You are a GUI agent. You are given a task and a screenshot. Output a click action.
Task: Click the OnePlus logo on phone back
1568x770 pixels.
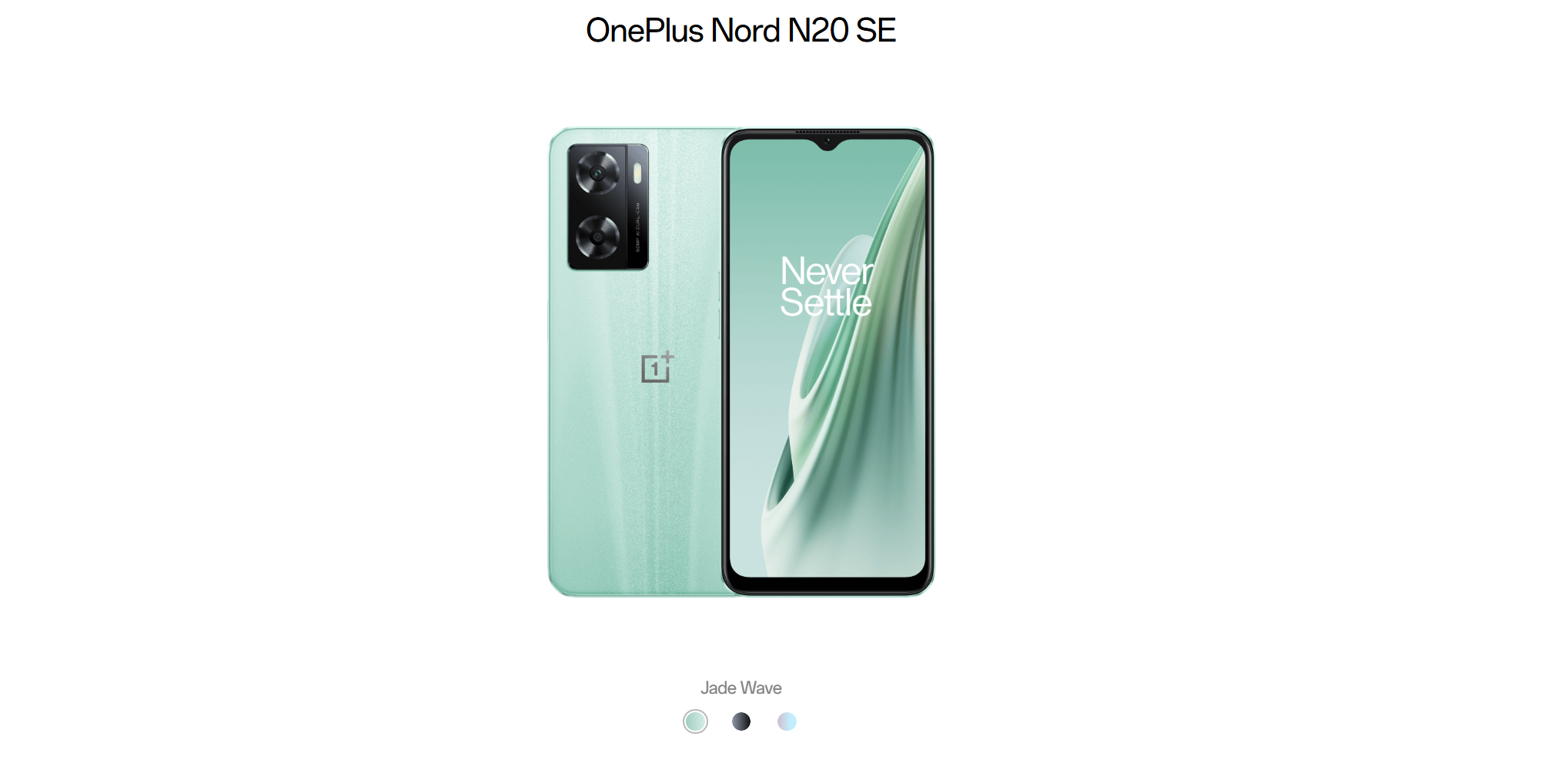click(657, 367)
